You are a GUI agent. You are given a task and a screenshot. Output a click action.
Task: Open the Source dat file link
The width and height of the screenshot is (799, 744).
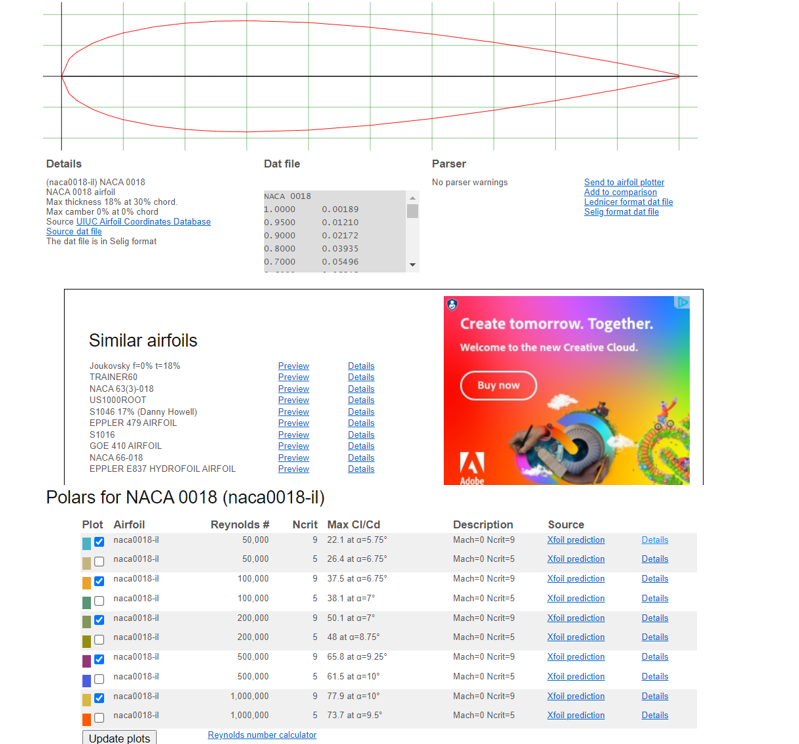point(74,231)
